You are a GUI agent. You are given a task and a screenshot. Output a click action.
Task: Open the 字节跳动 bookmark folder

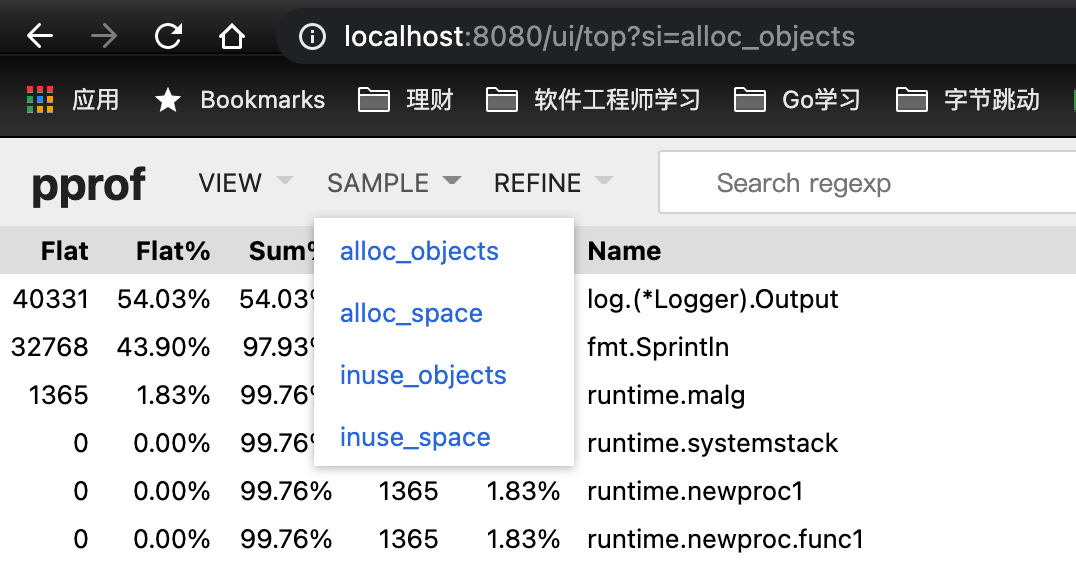[968, 99]
